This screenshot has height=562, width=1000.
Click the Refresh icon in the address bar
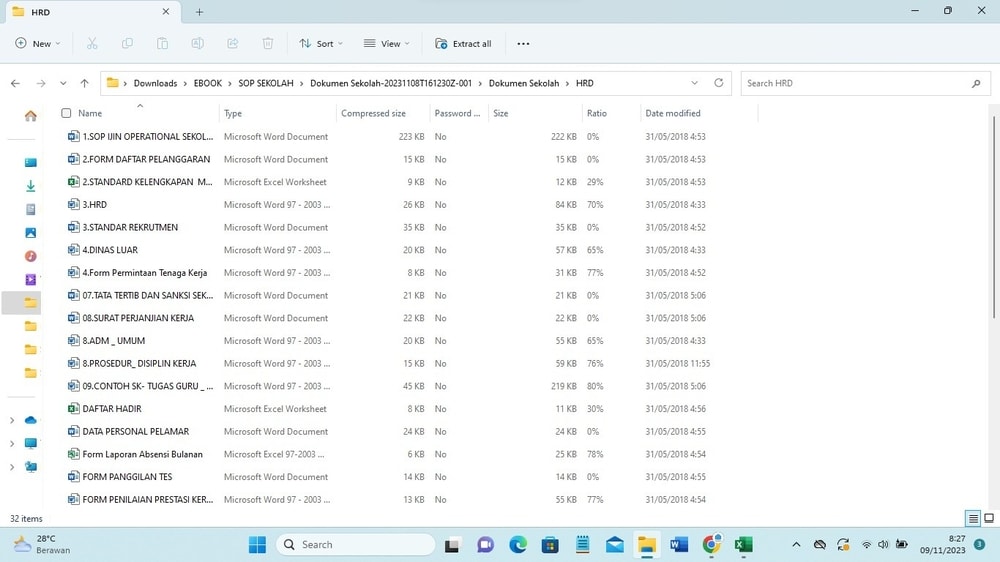click(x=718, y=83)
